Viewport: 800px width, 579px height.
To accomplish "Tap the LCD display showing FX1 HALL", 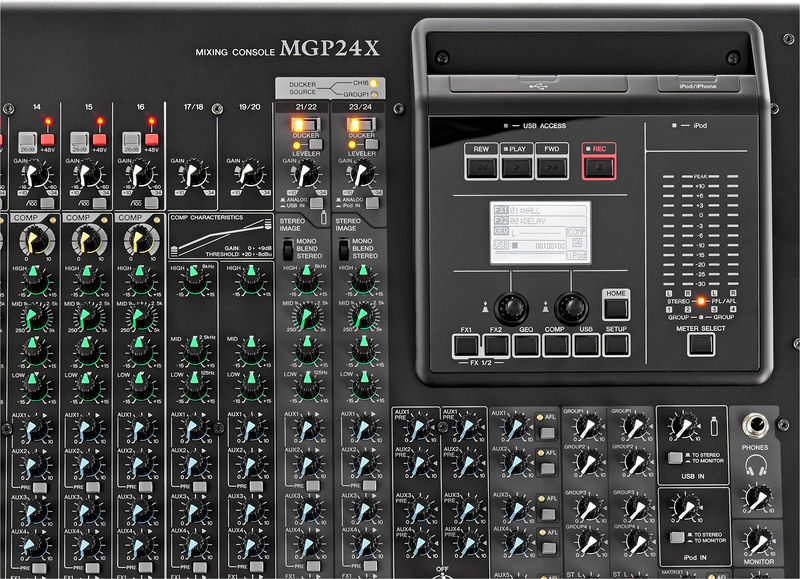I will pyautogui.click(x=540, y=233).
